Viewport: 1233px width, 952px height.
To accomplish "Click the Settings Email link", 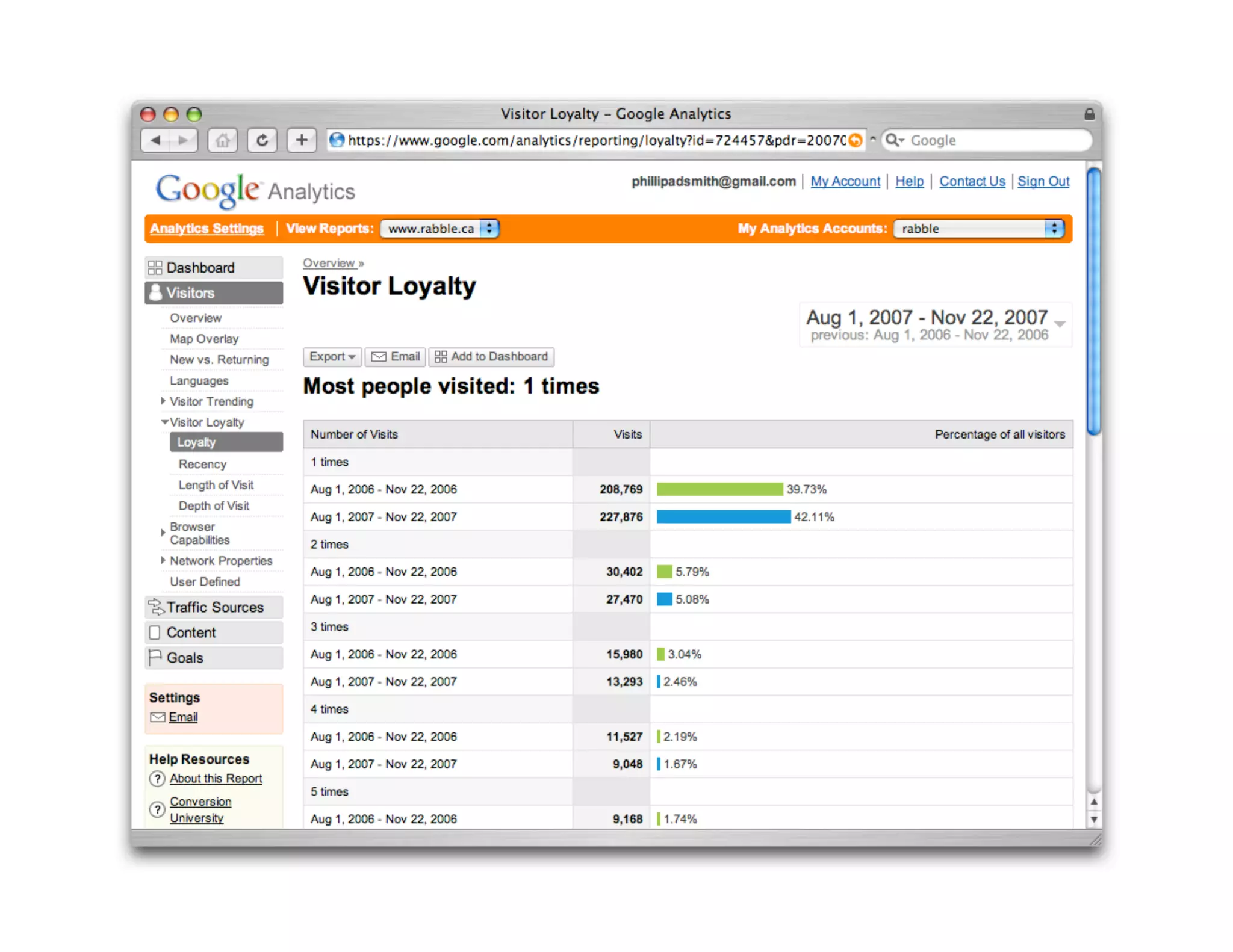I will [183, 717].
